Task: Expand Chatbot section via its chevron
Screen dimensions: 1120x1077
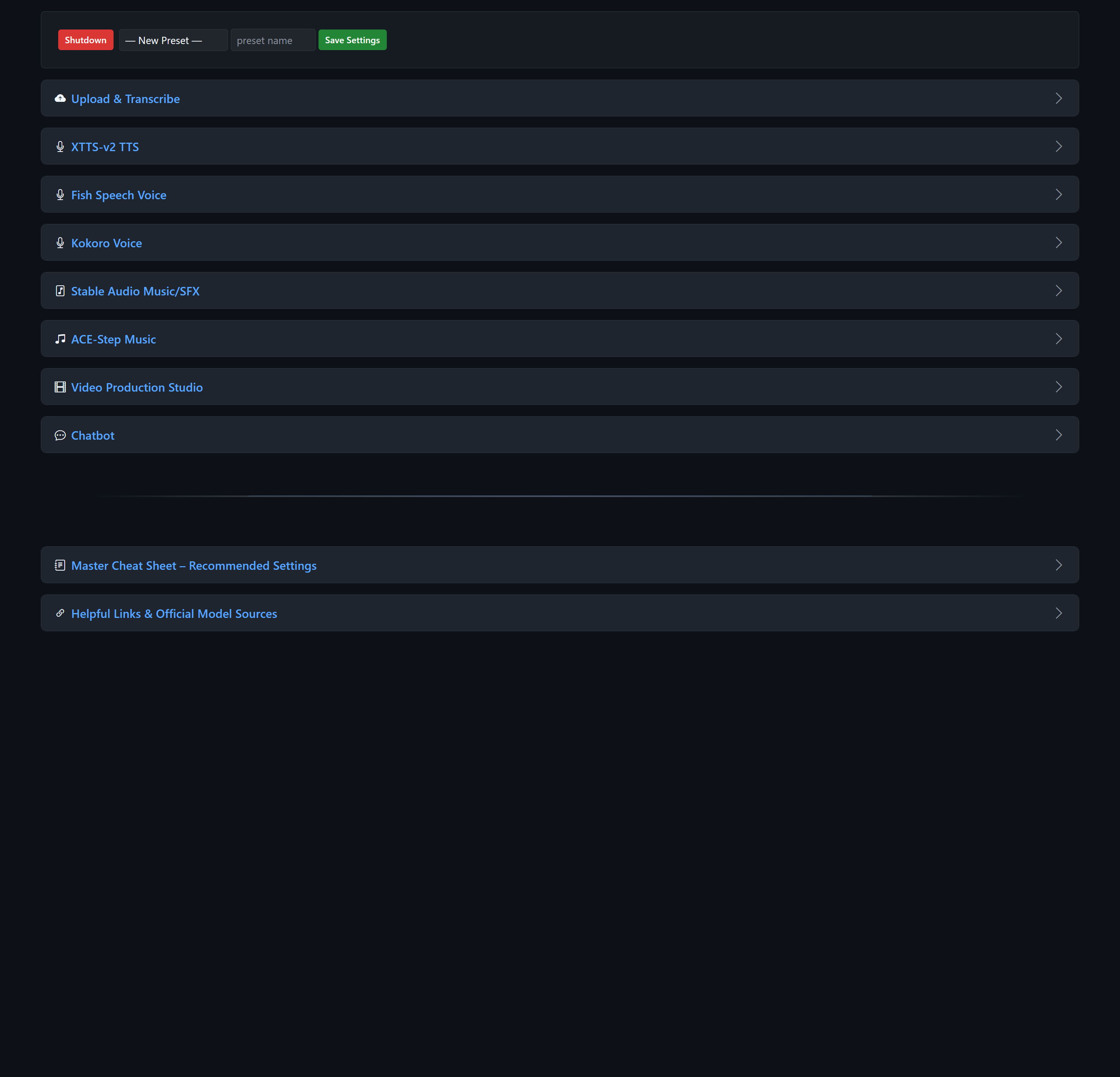Action: point(1058,435)
